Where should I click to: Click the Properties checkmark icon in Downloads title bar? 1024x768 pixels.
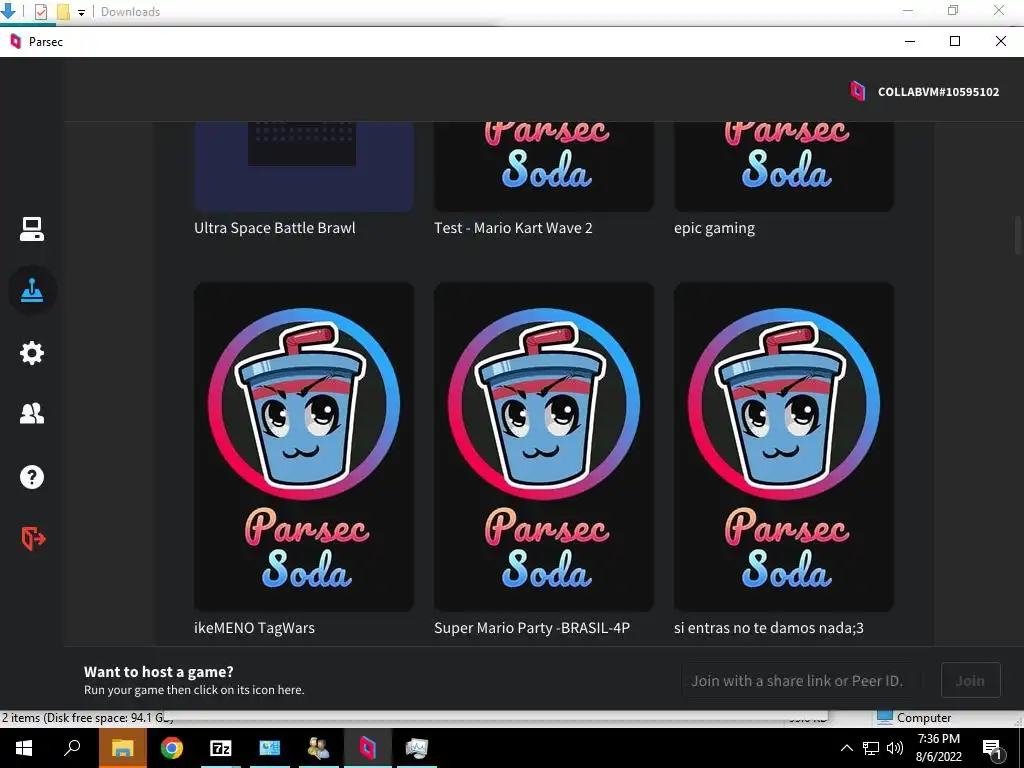tap(40, 11)
